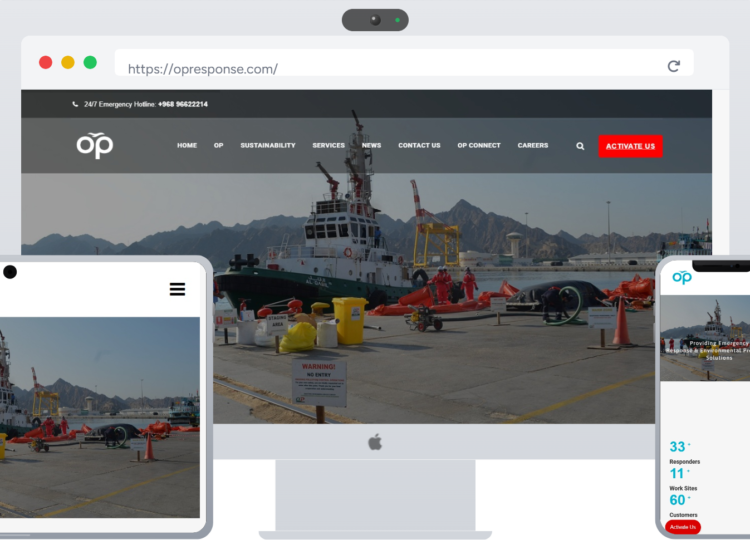
Task: Choose CONTACT US in the navigation
Action: click(419, 146)
